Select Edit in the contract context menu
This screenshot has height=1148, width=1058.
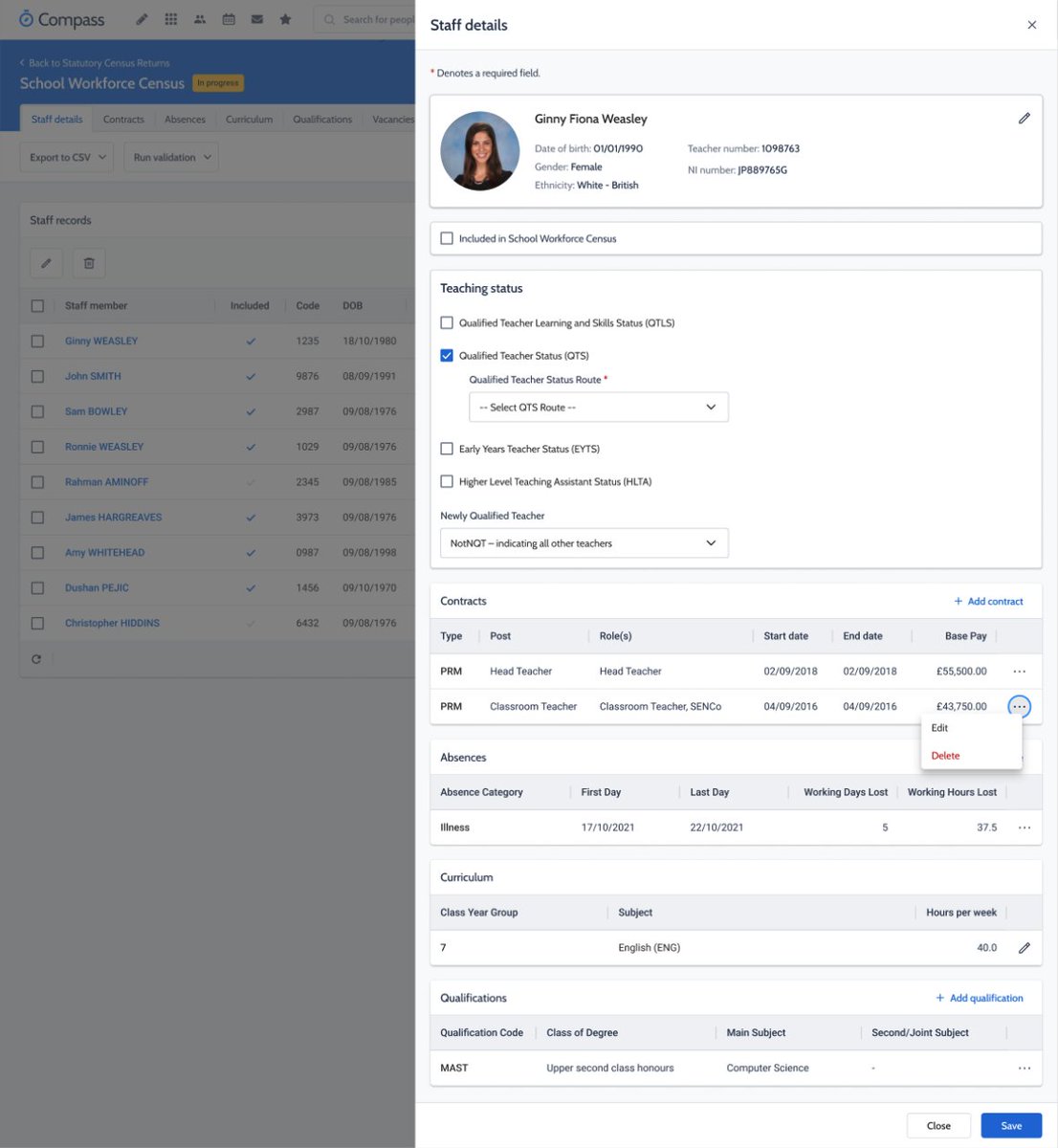click(939, 727)
